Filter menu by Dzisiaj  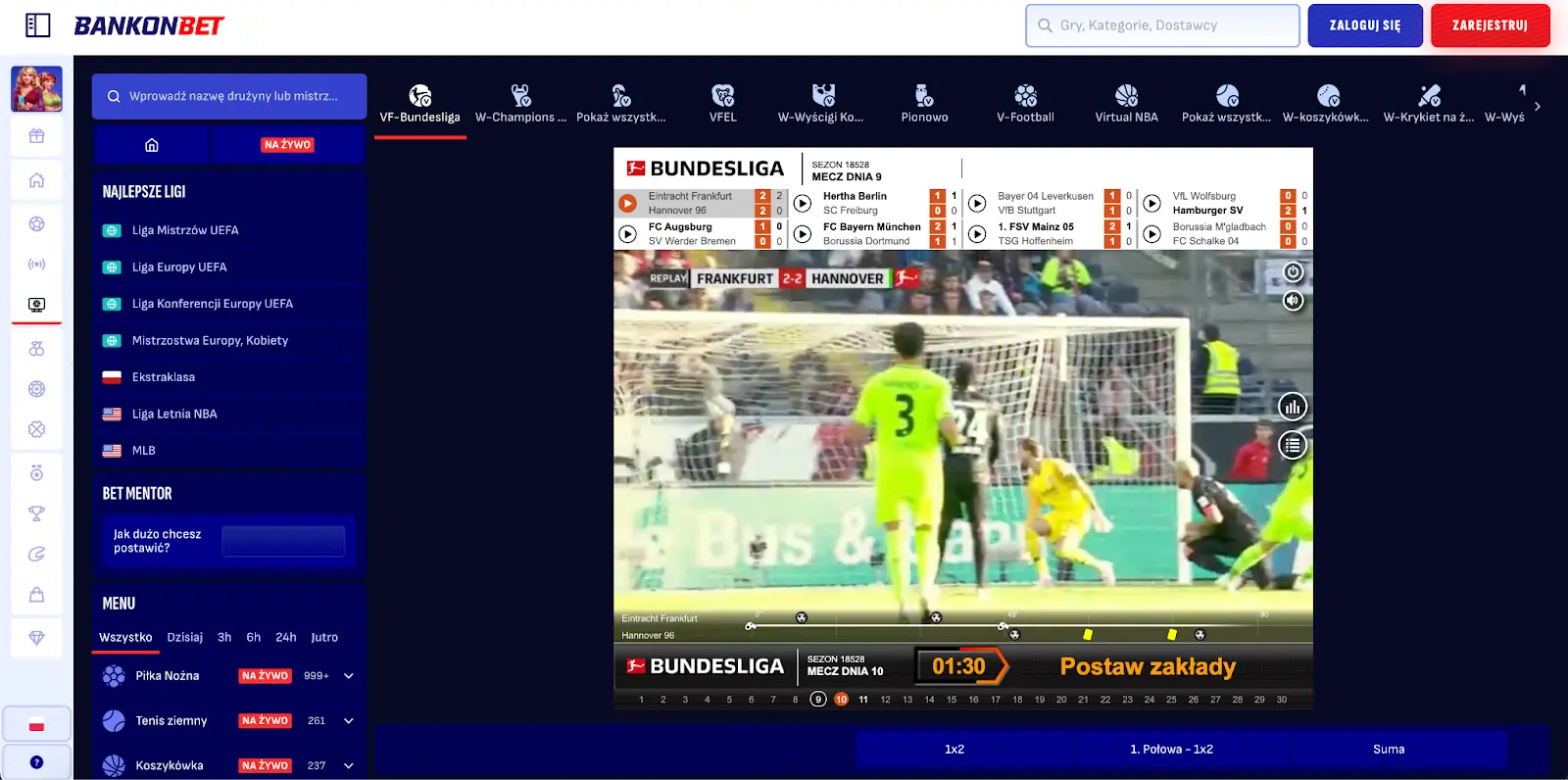click(x=184, y=638)
